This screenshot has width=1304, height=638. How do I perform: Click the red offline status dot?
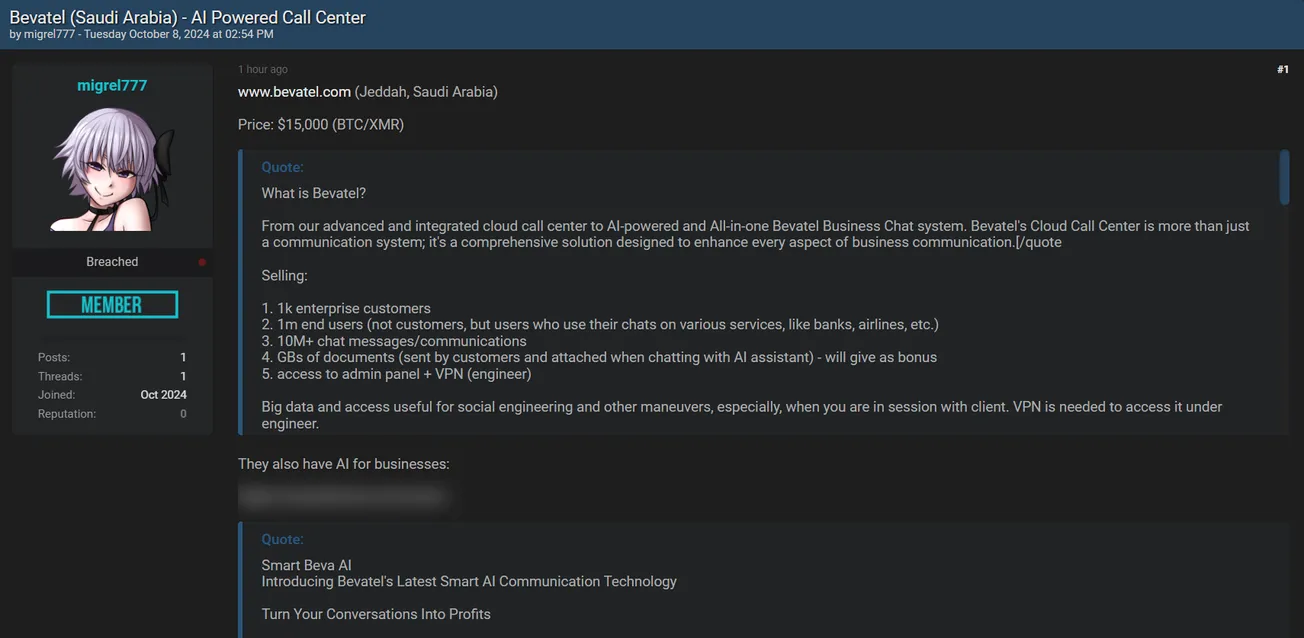pos(202,262)
